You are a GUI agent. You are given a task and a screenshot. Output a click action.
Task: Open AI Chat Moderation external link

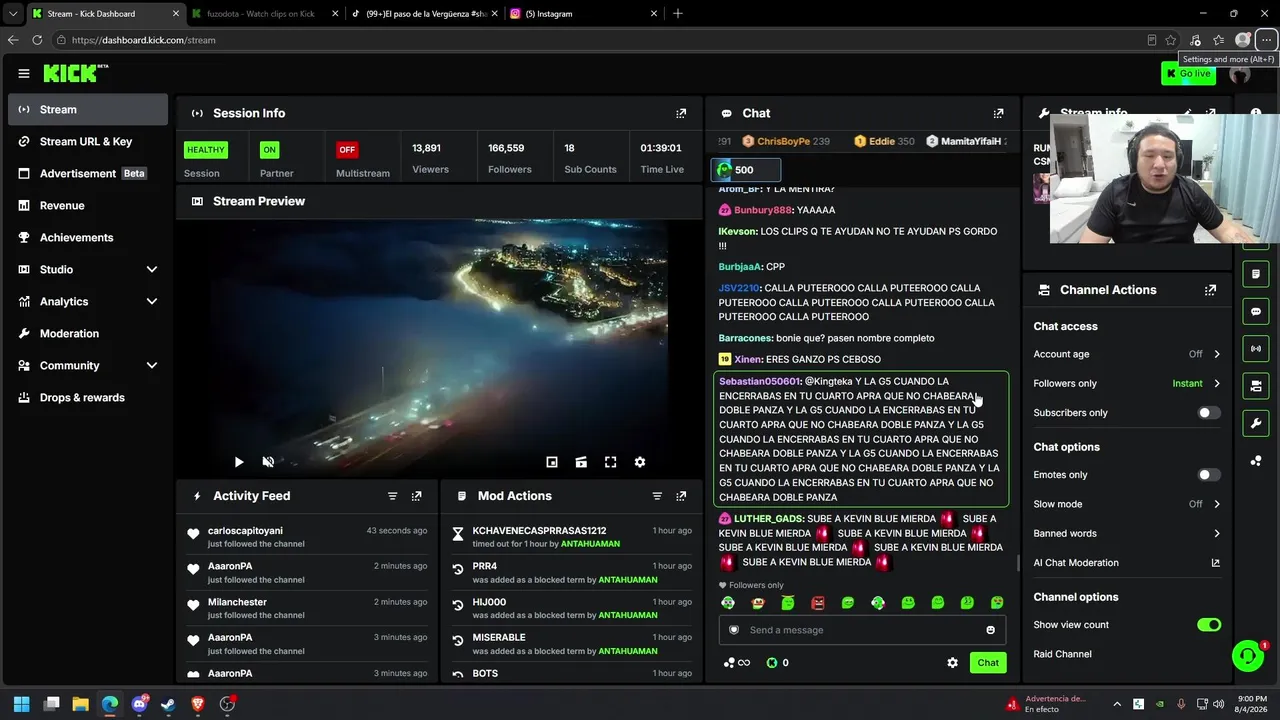[x=1216, y=563]
